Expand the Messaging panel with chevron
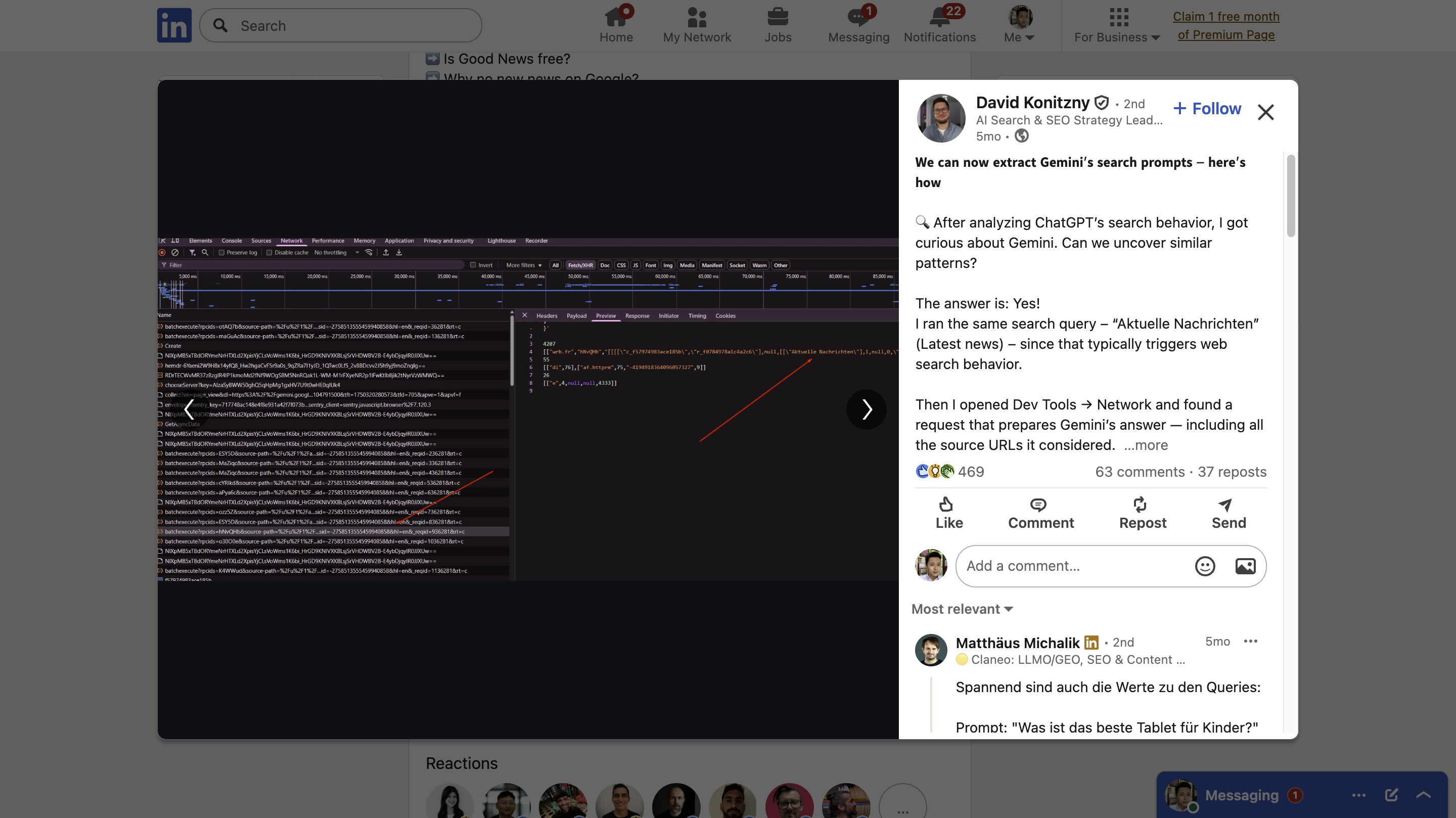Image resolution: width=1456 pixels, height=818 pixels. (x=1423, y=795)
